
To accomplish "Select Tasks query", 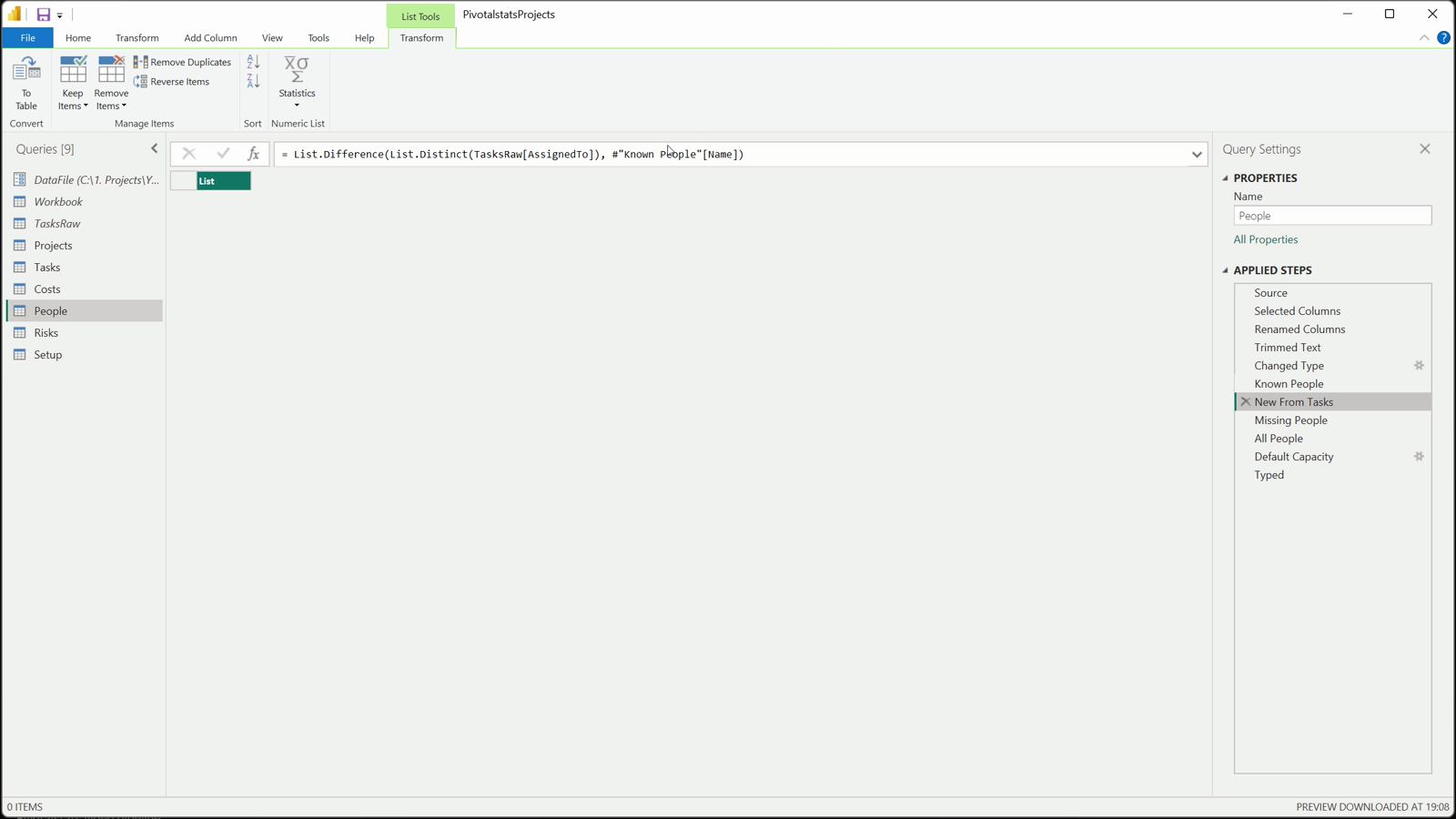I will (86, 267).
